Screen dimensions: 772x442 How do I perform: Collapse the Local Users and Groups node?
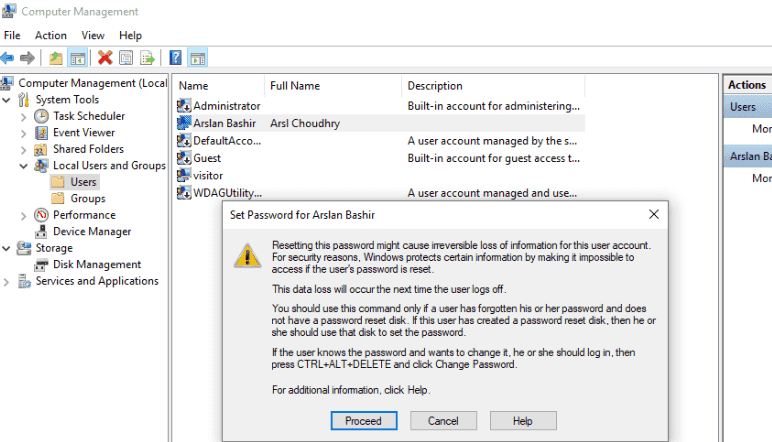coord(24,166)
